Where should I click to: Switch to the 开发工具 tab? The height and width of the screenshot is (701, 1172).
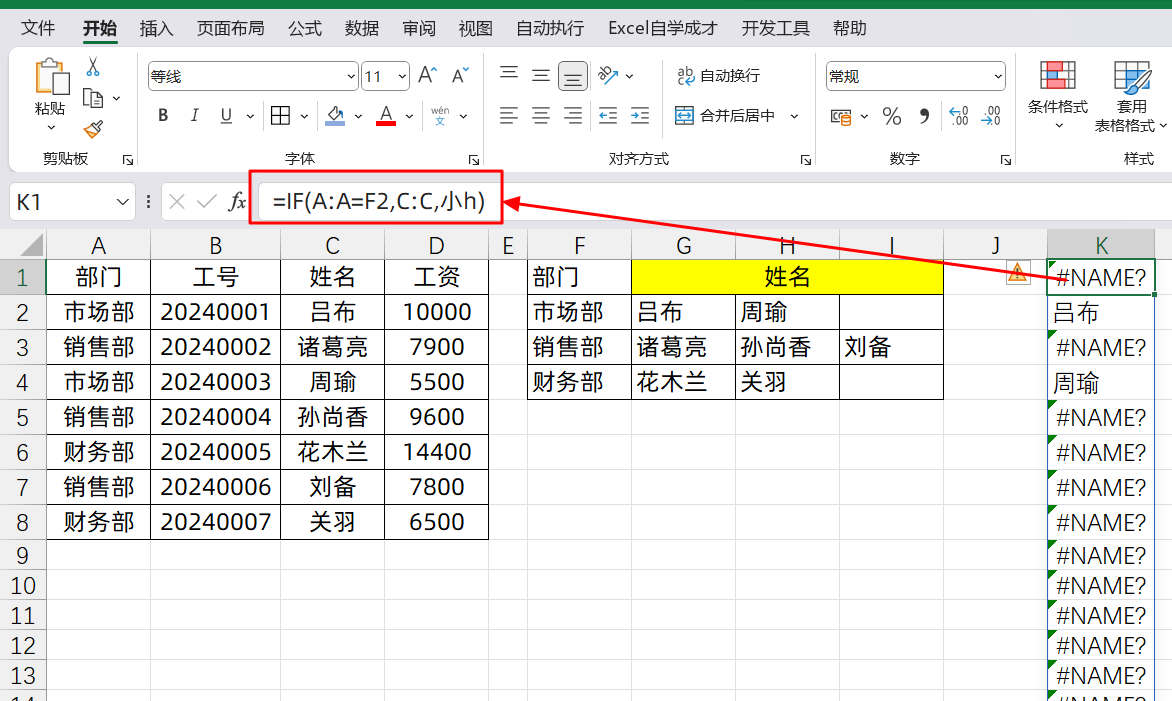pyautogui.click(x=775, y=28)
